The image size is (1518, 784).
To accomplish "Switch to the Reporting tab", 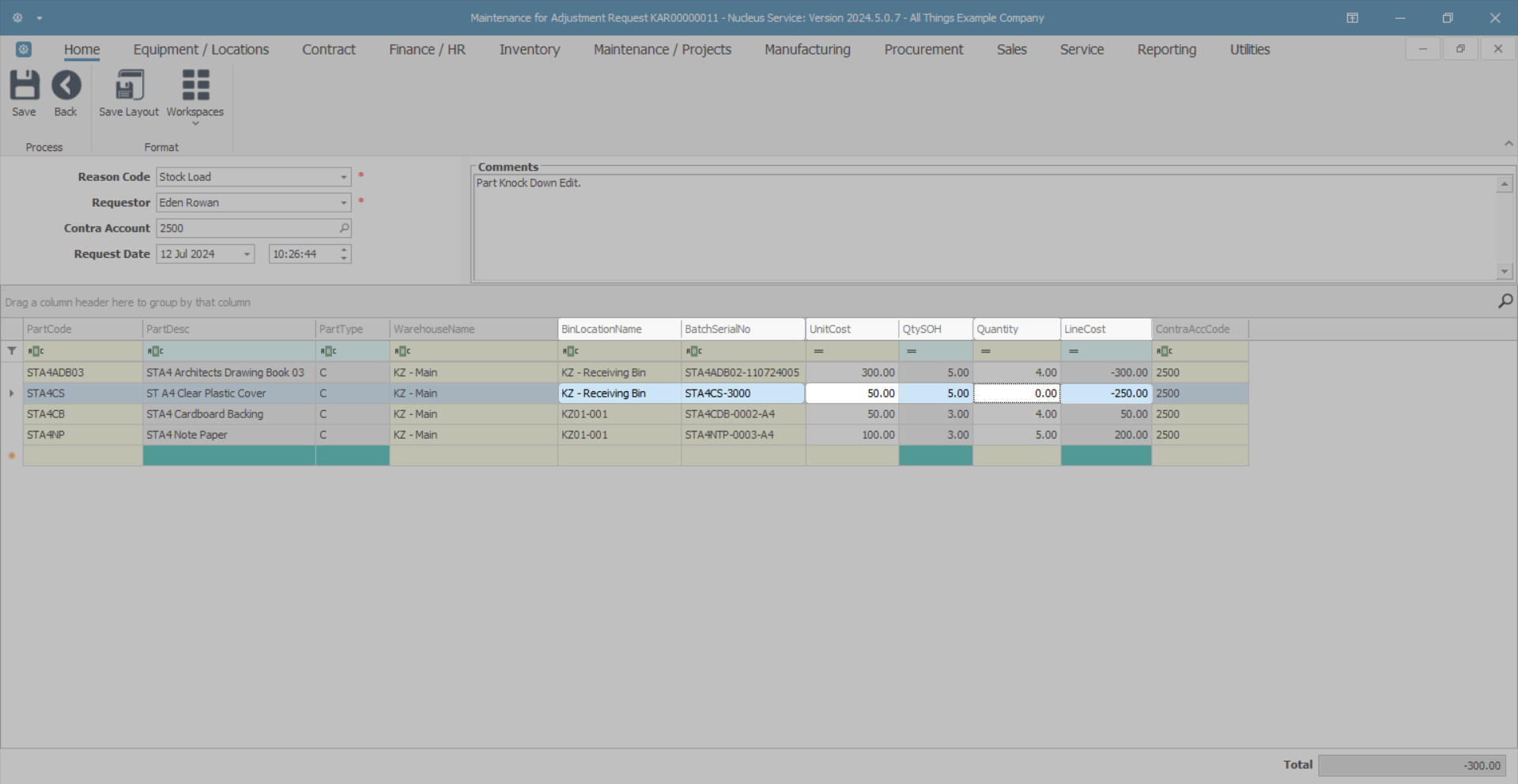I will tap(1167, 49).
